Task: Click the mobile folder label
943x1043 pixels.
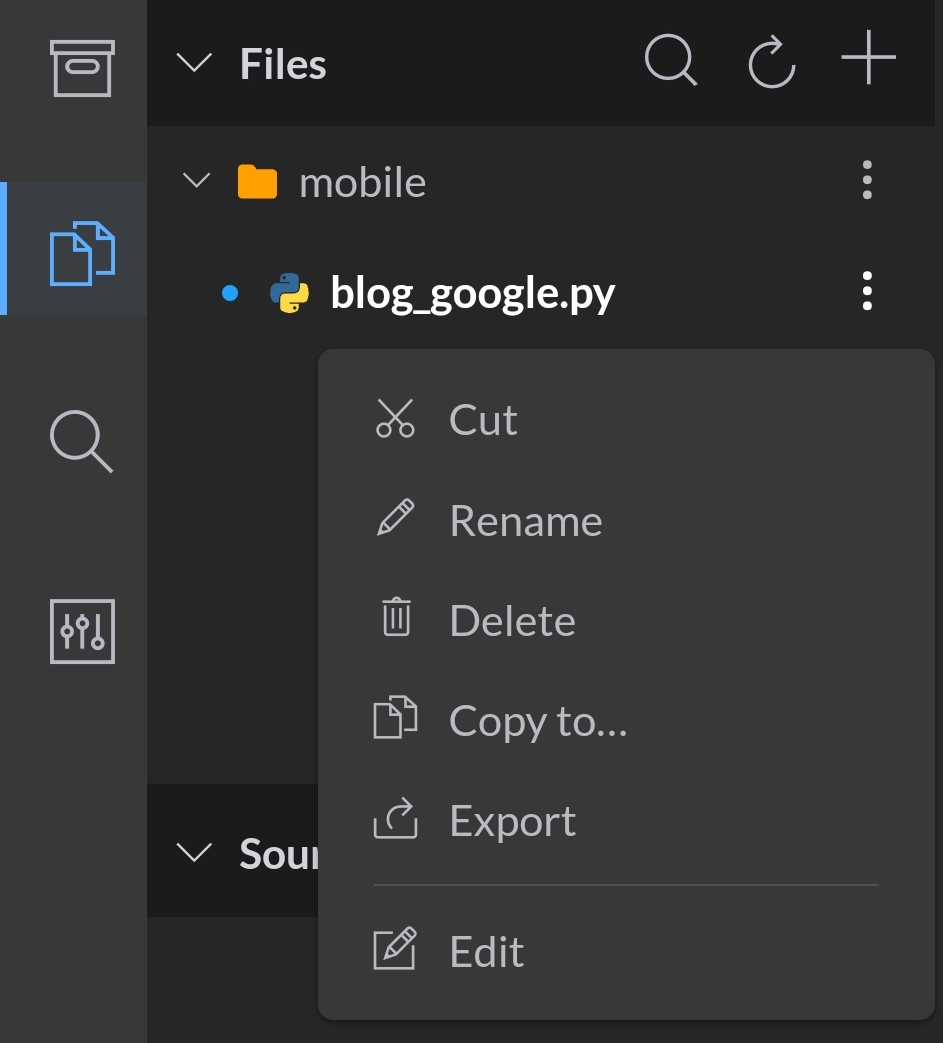Action: [362, 182]
